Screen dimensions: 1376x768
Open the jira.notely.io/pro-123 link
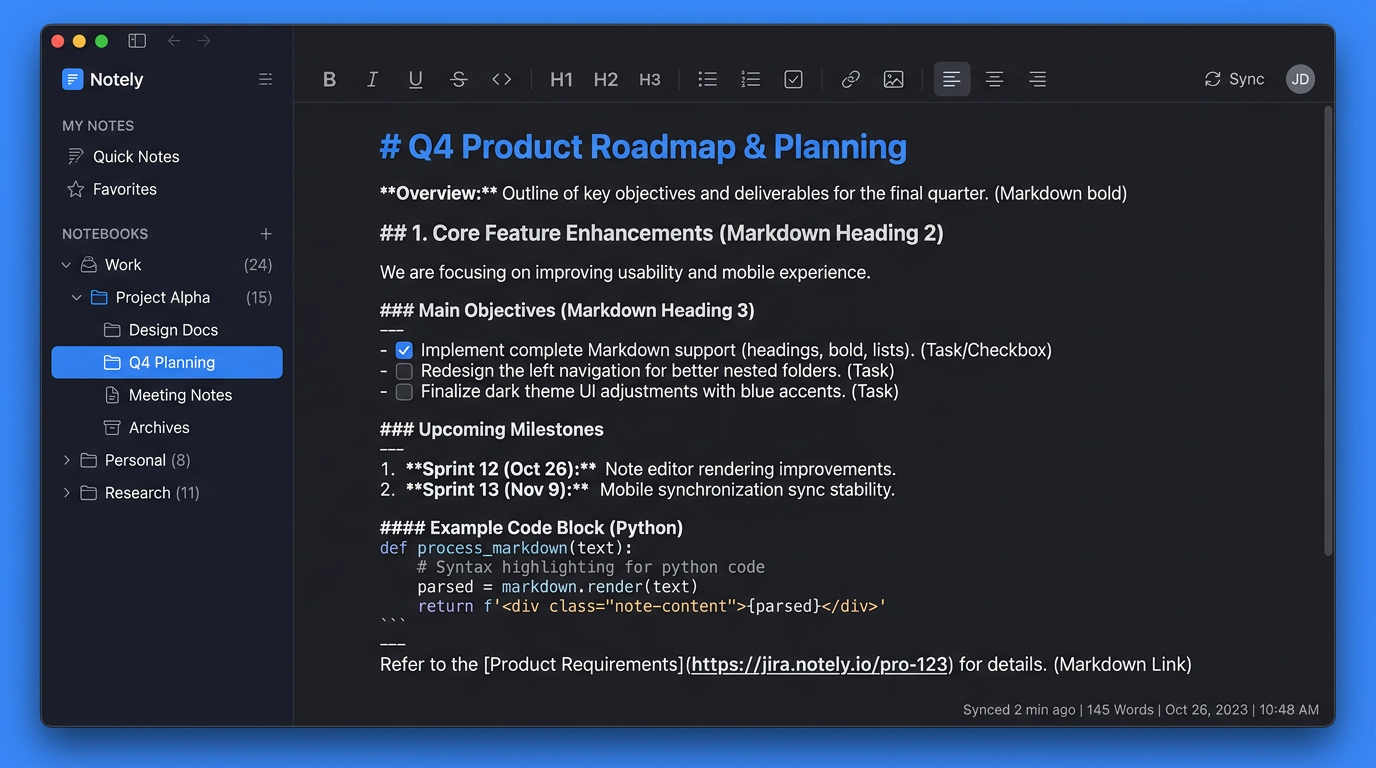click(x=819, y=664)
